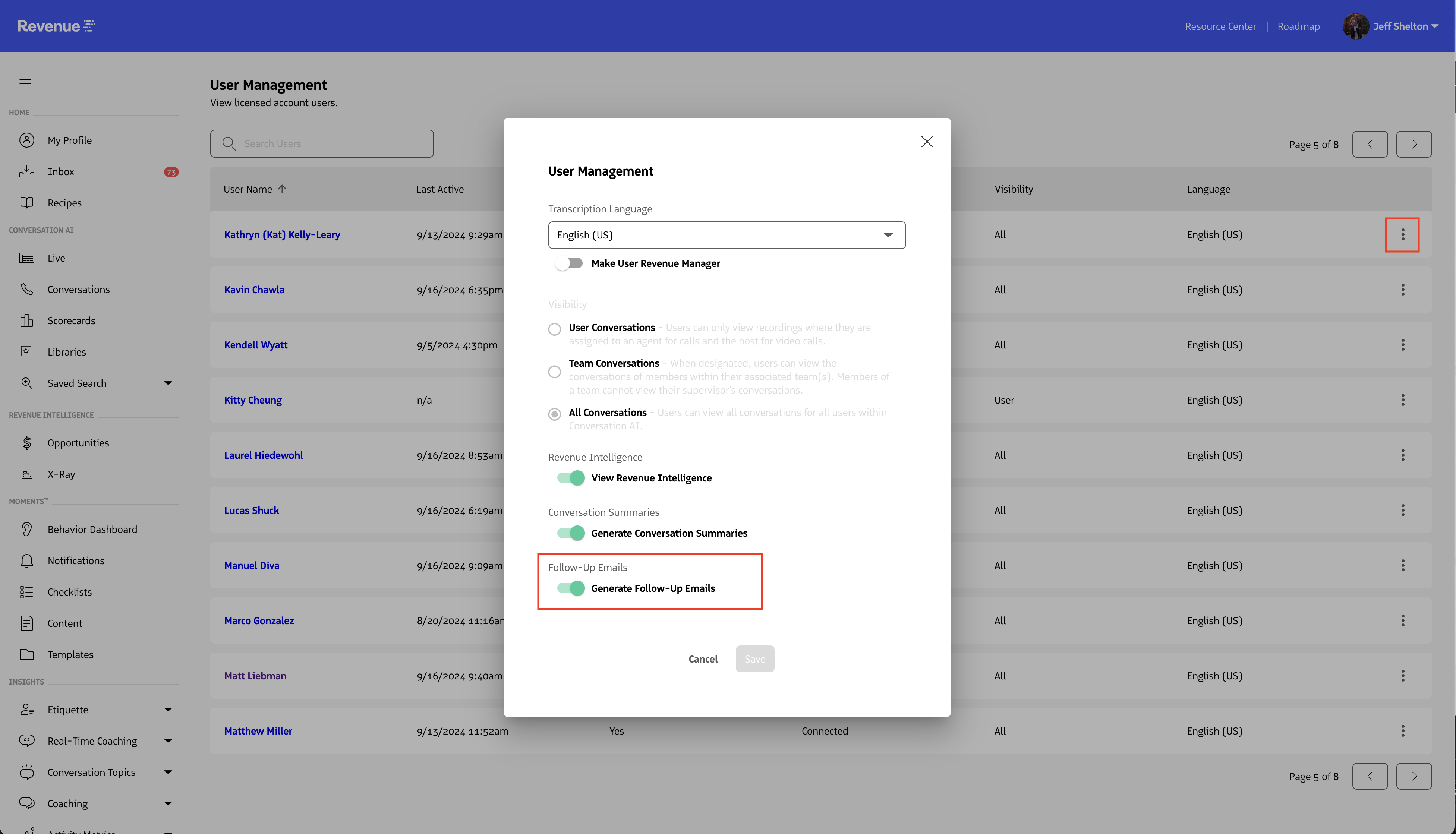Screen dimensions: 1456x834
Task: Cancel the User Management dialog
Action: 703,659
